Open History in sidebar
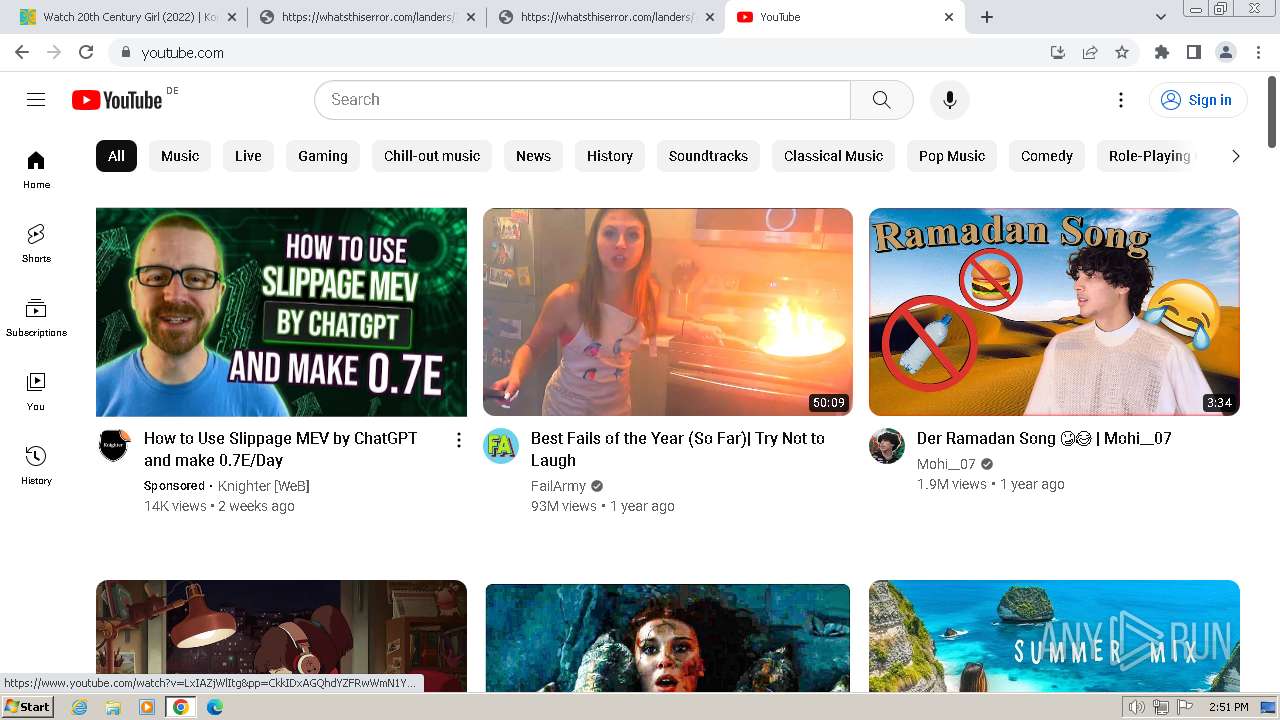The height and width of the screenshot is (720, 1280). pyautogui.click(x=36, y=466)
